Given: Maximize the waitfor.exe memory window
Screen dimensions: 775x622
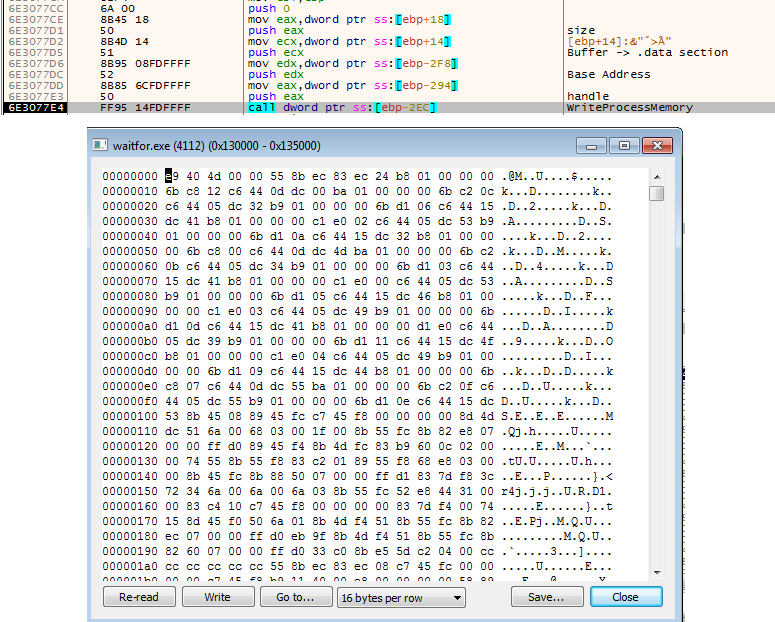Looking at the screenshot, I should click(622, 146).
